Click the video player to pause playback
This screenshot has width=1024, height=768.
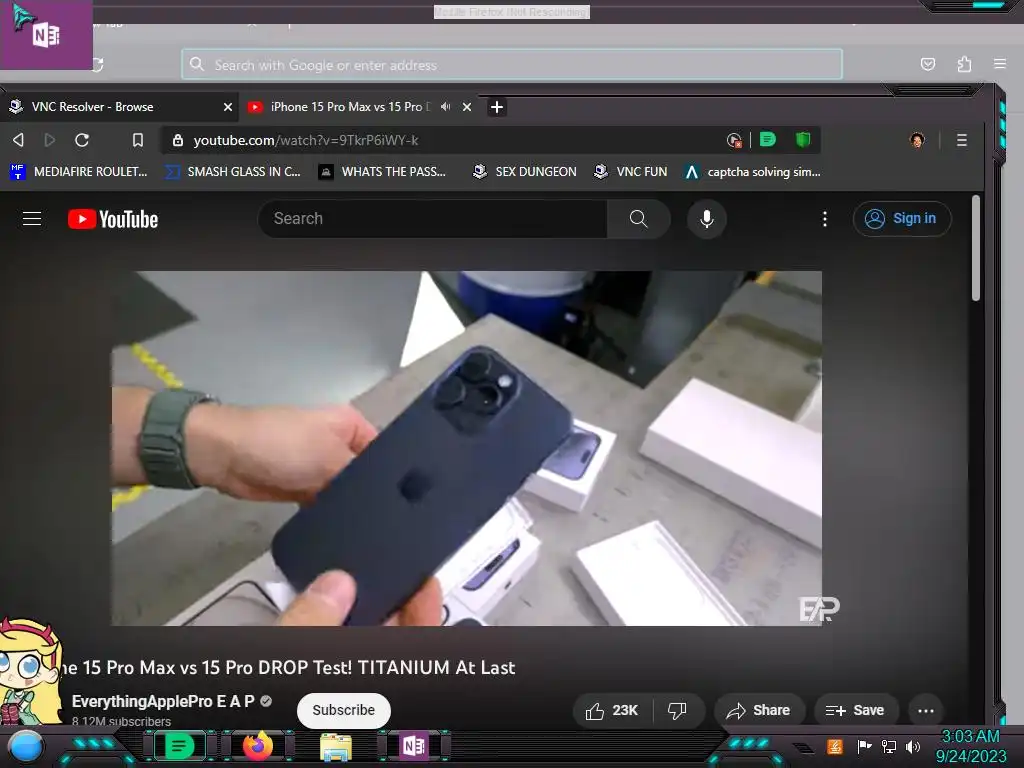click(466, 449)
